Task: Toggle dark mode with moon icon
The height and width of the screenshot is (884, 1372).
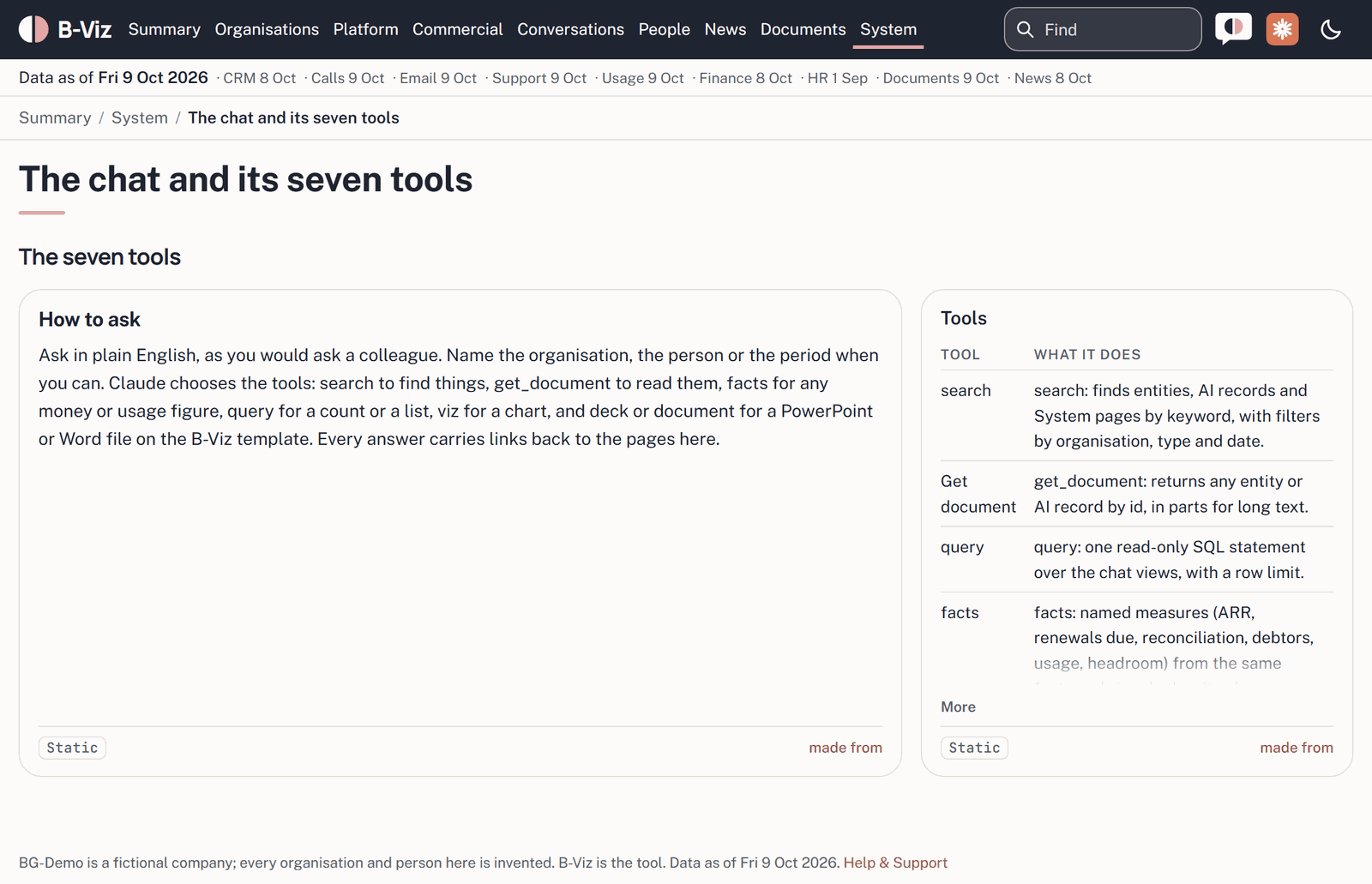Action: point(1331,29)
